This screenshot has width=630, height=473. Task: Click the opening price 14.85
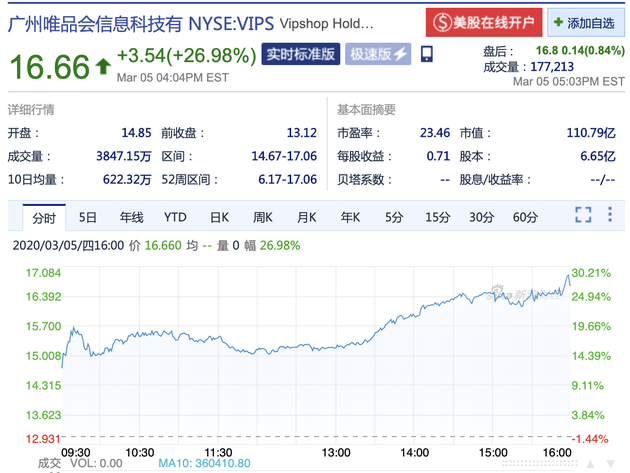coord(137,133)
